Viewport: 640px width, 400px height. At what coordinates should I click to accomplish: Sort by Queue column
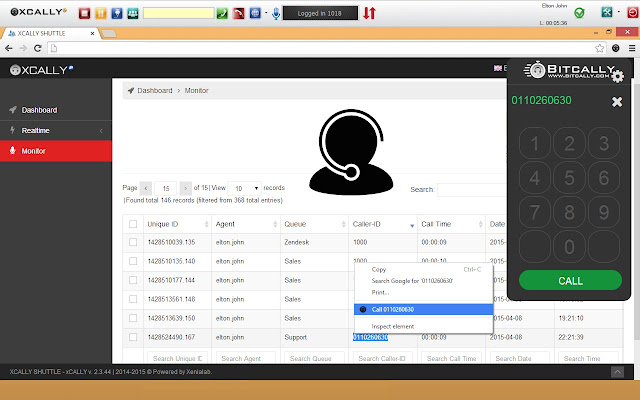(314, 224)
